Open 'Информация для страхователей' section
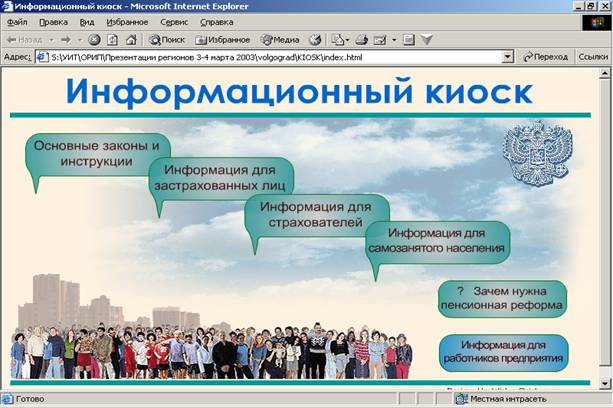Image resolution: width=613 pixels, height=408 pixels. 316,214
